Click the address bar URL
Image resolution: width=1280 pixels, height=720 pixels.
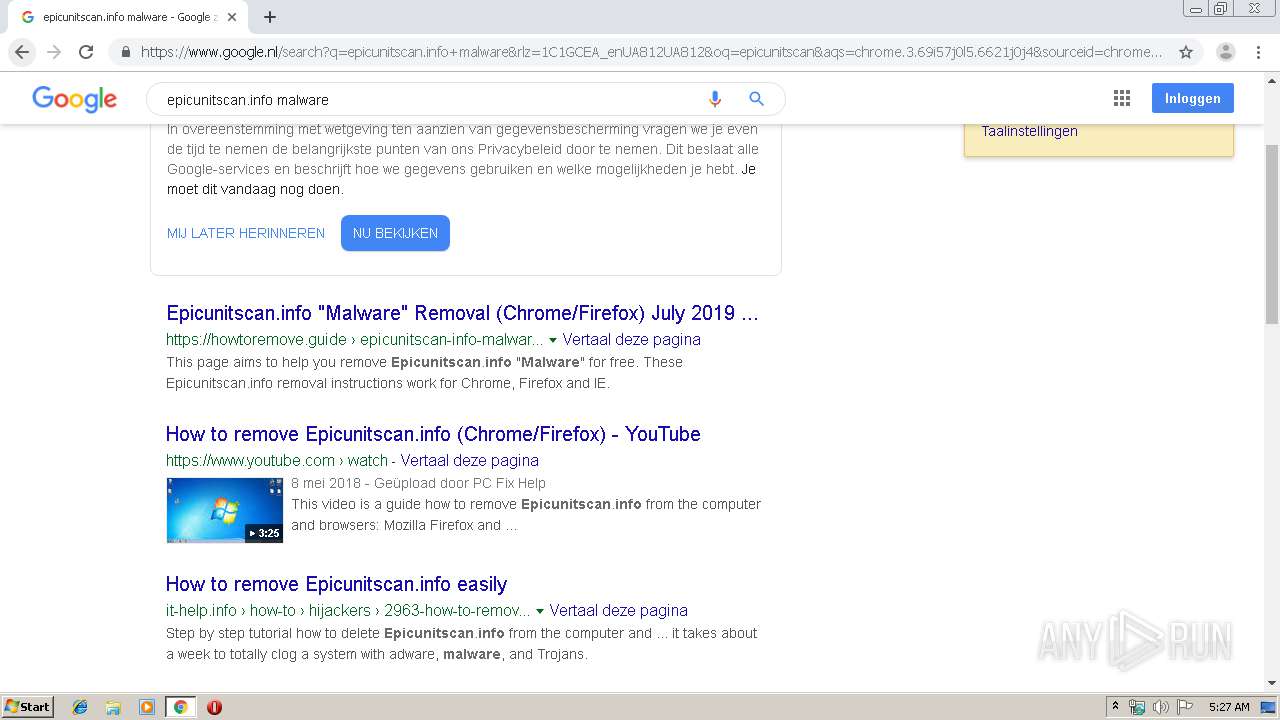(x=651, y=52)
